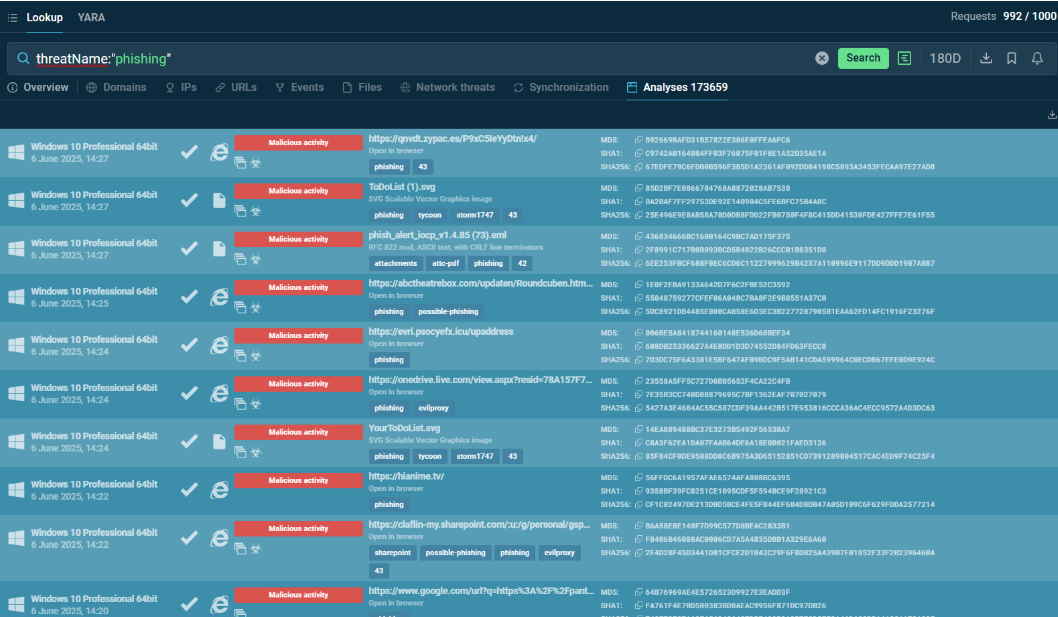Open the URLs tab
This screenshot has width=1058, height=617.
pos(236,87)
